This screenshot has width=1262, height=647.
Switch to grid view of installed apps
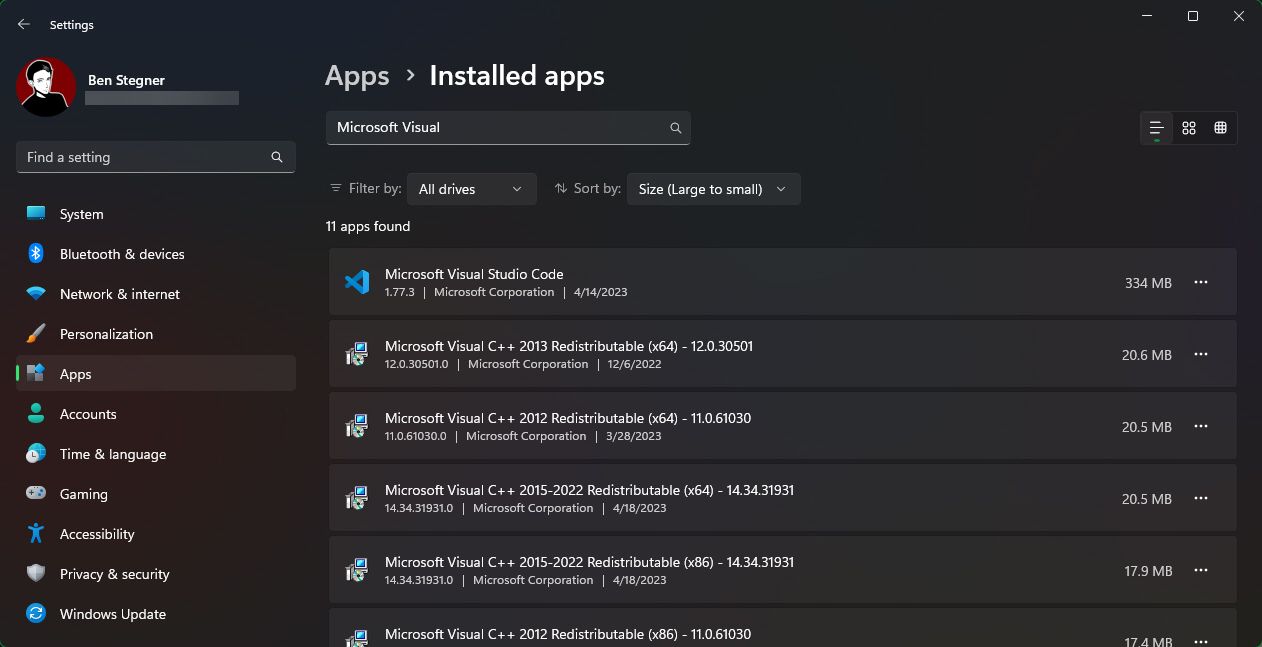coord(1188,127)
